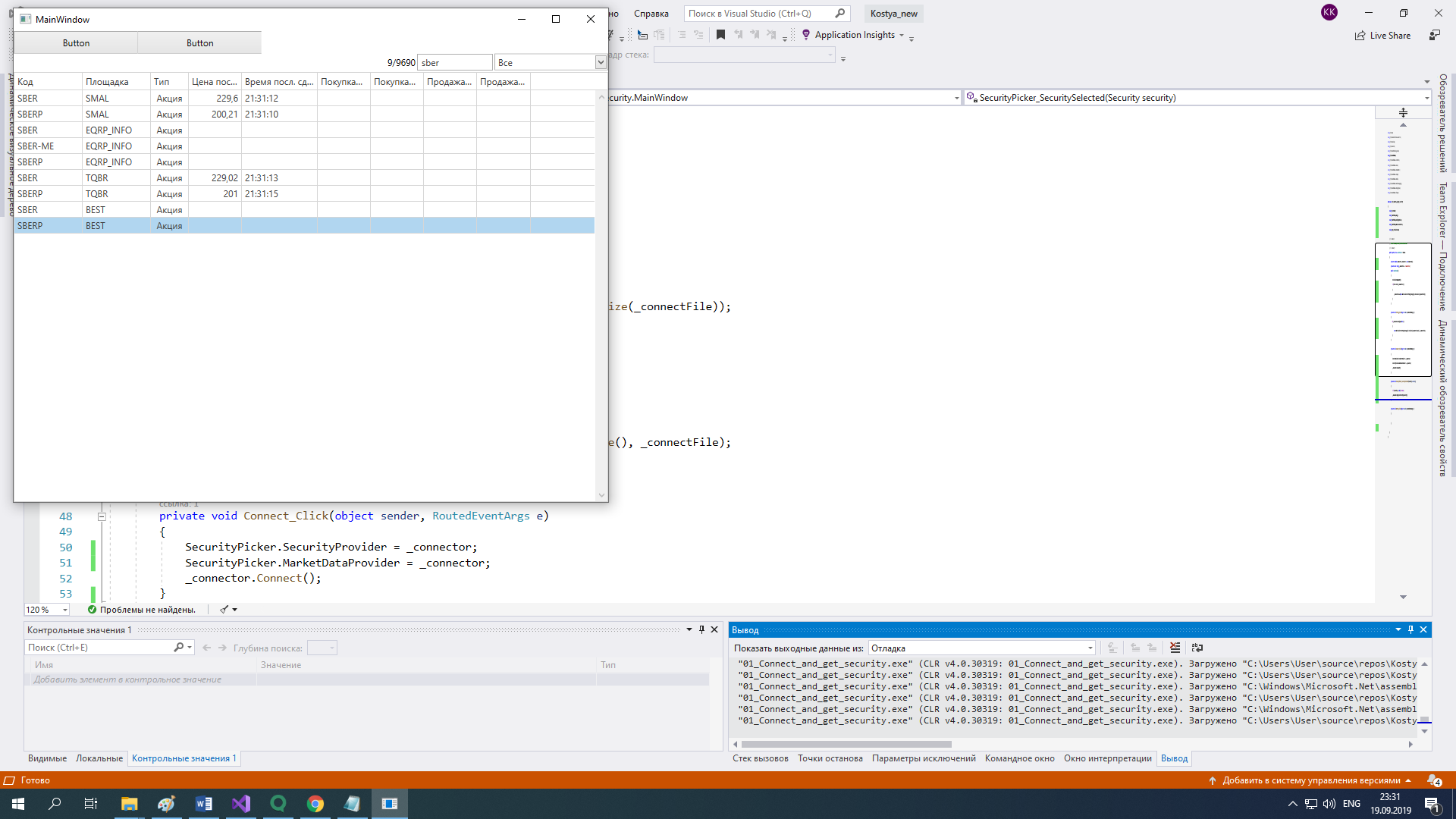Click the Output panel horizontal scrollbar thumb
The height and width of the screenshot is (819, 1456).
tap(846, 745)
